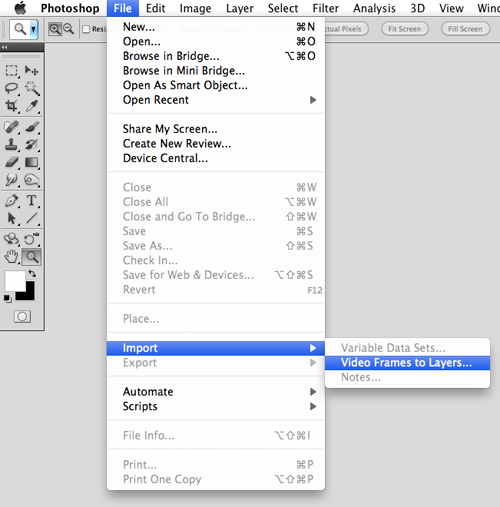Click Browse in Mini Bridge
This screenshot has width=500, height=507.
[x=216, y=71]
